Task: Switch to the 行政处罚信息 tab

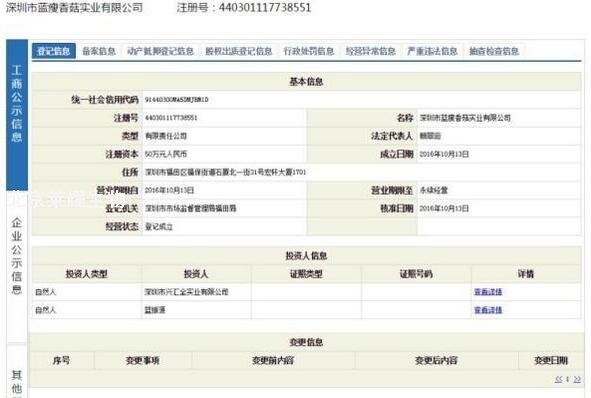Action: point(309,51)
